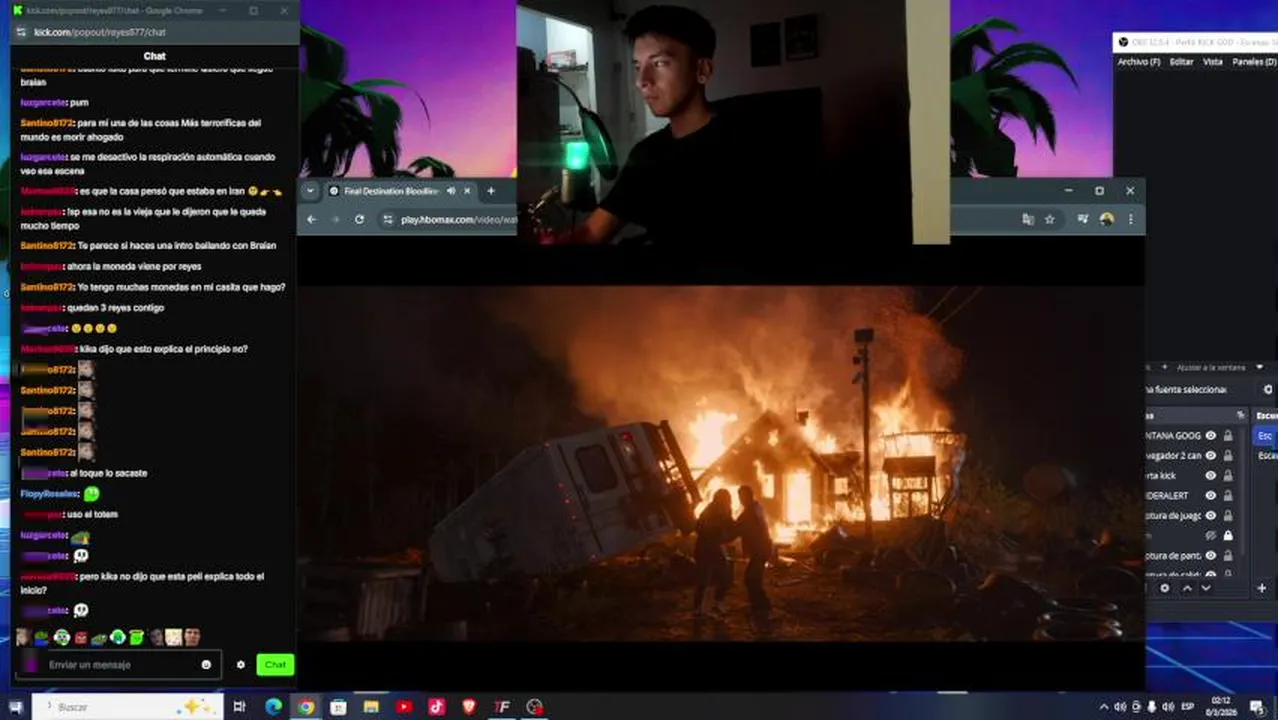The width and height of the screenshot is (1278, 720).
Task: Open chat settings gear in Kick chat
Action: coord(240,664)
